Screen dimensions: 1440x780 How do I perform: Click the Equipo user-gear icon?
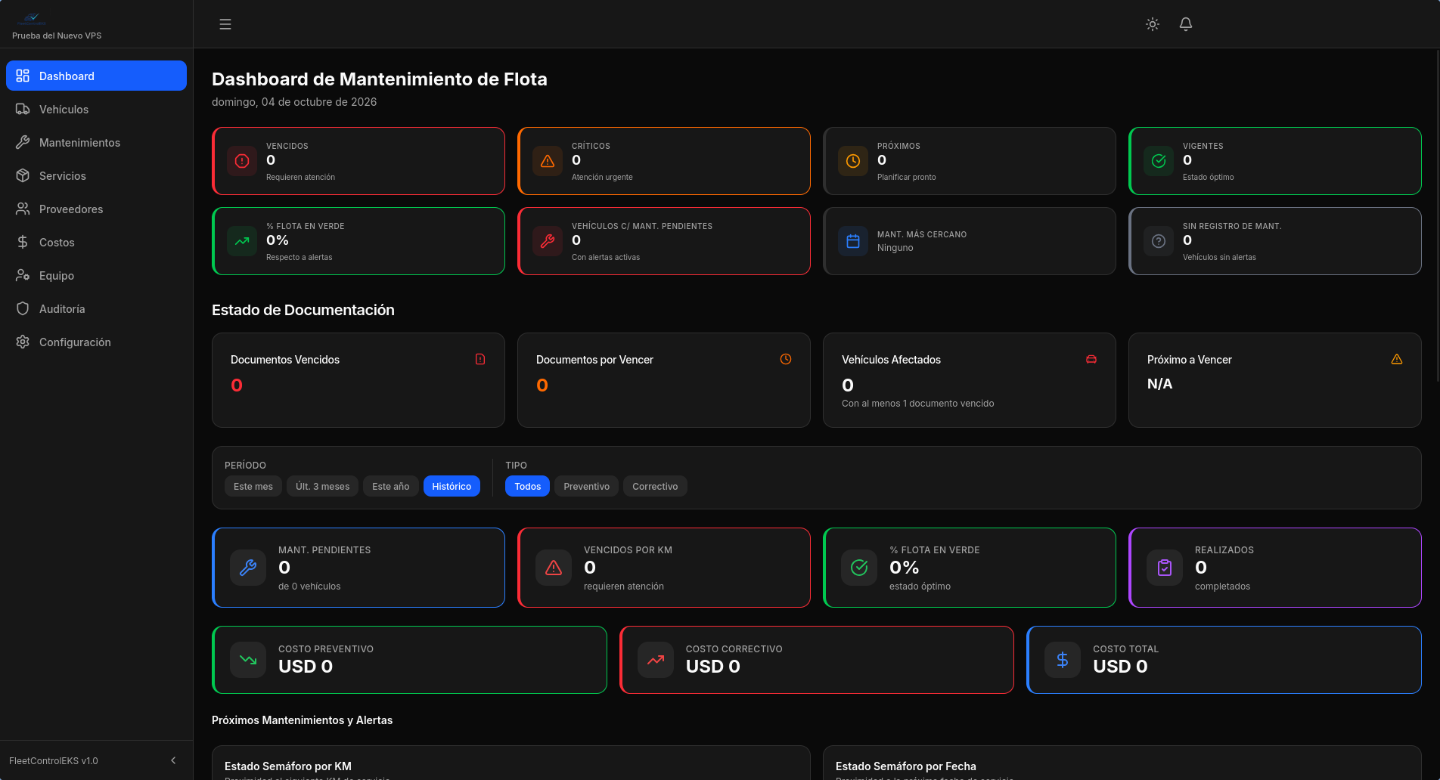(x=23, y=275)
